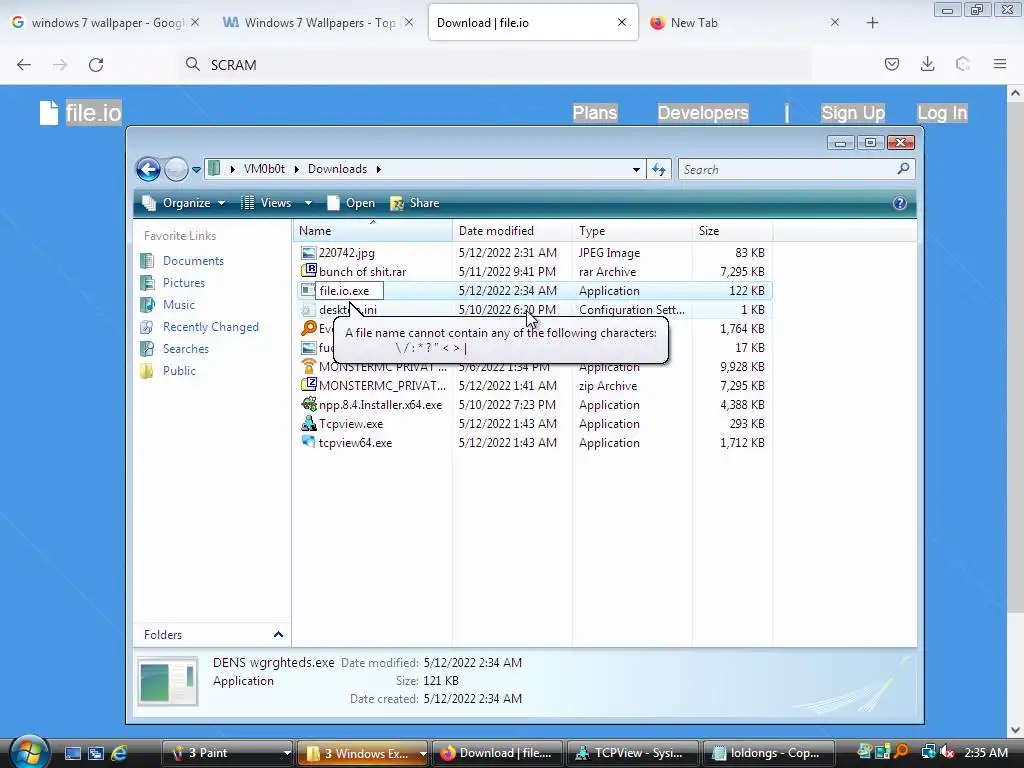Click the browser back arrow
Viewport: 1024px width, 768px height.
point(24,65)
